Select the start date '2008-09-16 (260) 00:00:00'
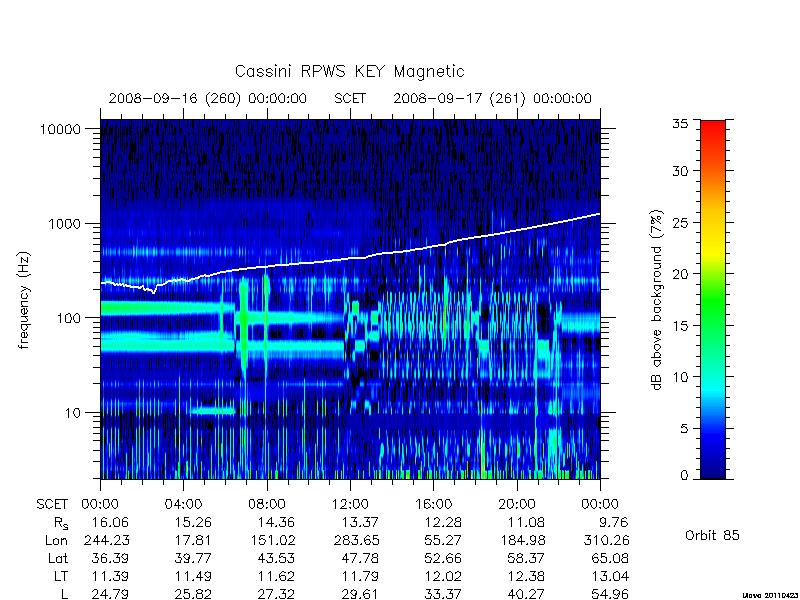The width and height of the screenshot is (800, 600). pyautogui.click(x=208, y=98)
